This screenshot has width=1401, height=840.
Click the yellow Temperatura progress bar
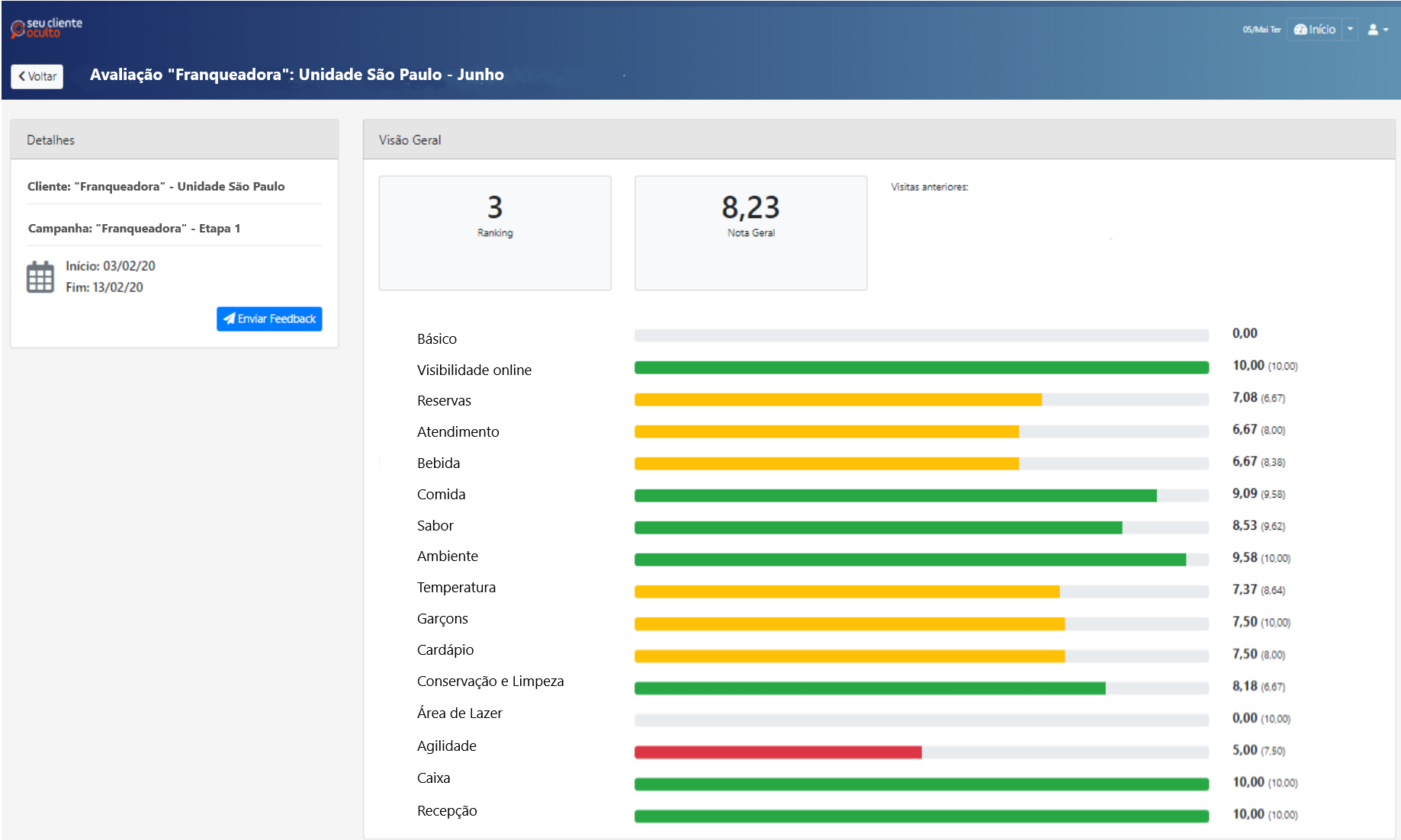tap(847, 592)
